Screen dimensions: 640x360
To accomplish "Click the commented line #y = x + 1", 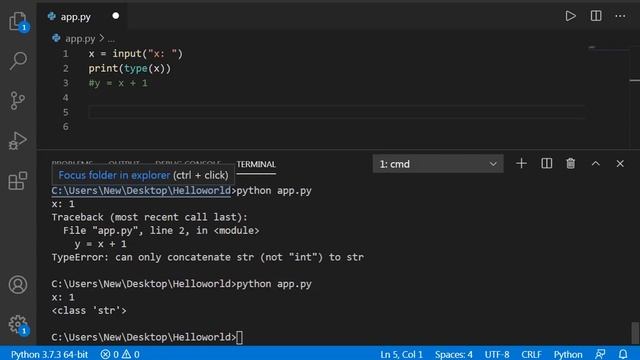I will coord(118,83).
